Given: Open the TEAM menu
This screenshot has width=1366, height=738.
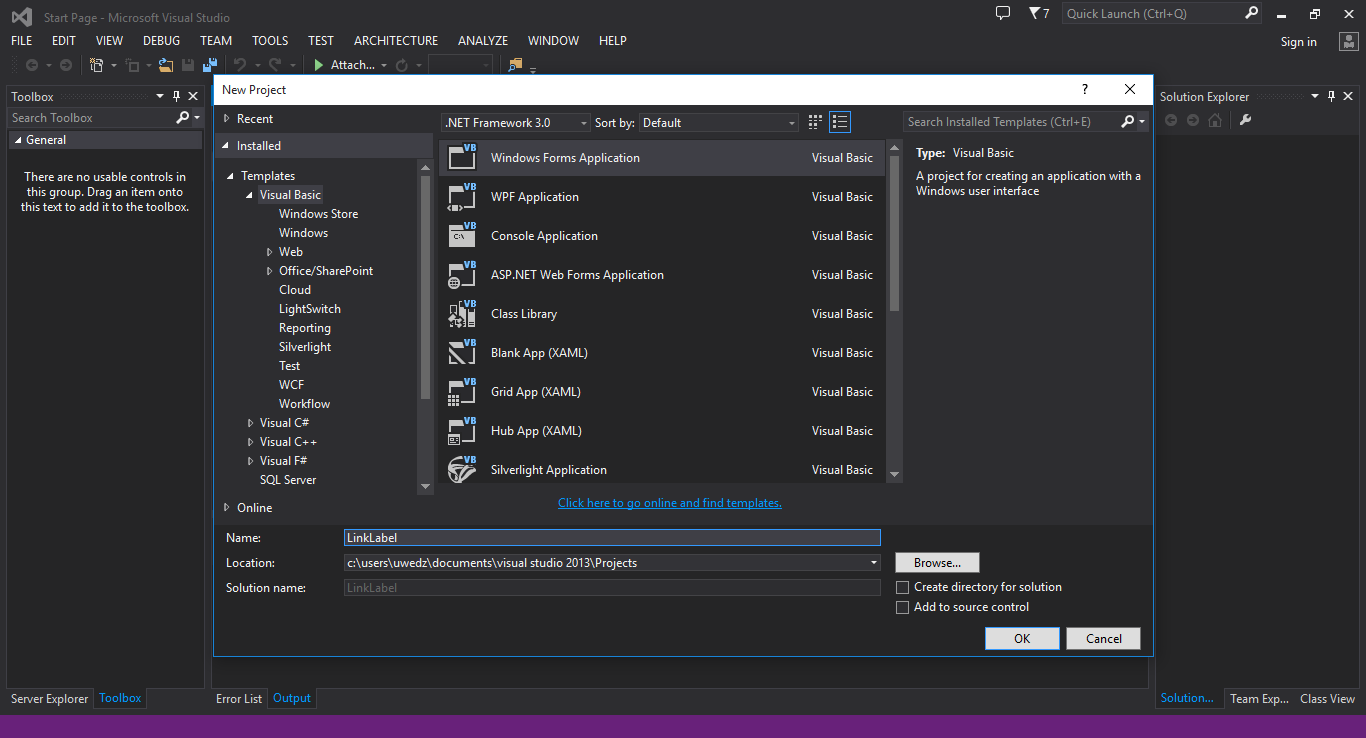Looking at the screenshot, I should coord(216,40).
